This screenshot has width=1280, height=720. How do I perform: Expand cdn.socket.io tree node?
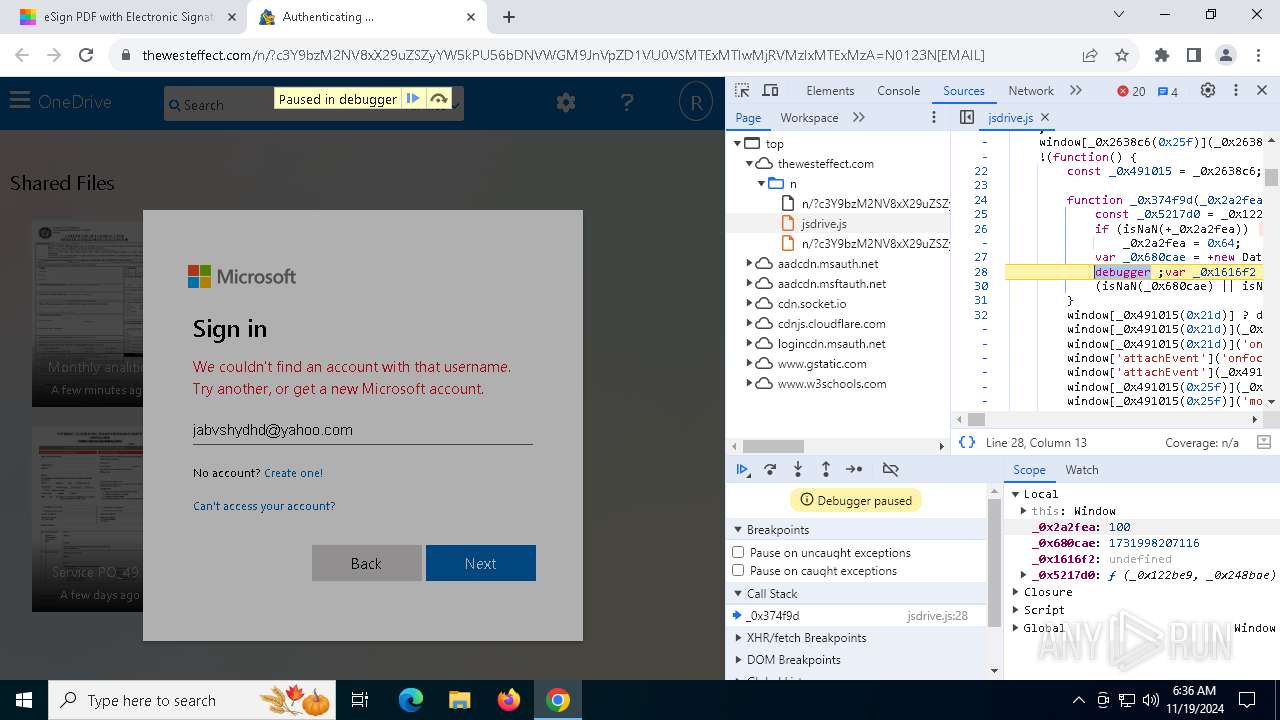[749, 303]
